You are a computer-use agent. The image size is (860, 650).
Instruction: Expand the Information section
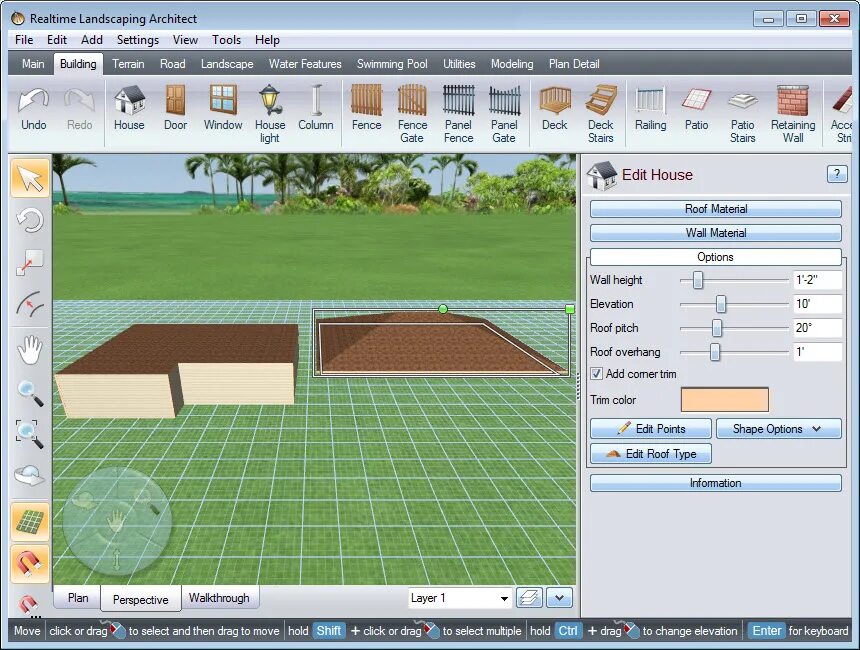(716, 483)
